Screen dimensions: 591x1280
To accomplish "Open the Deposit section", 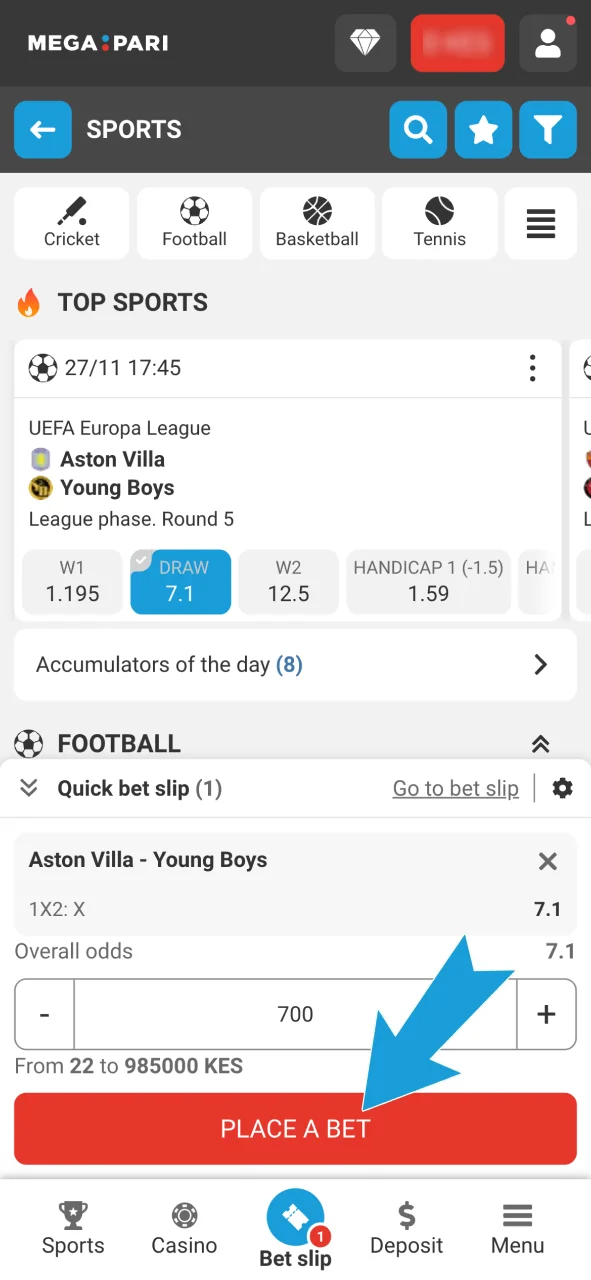I will pyautogui.click(x=406, y=1229).
